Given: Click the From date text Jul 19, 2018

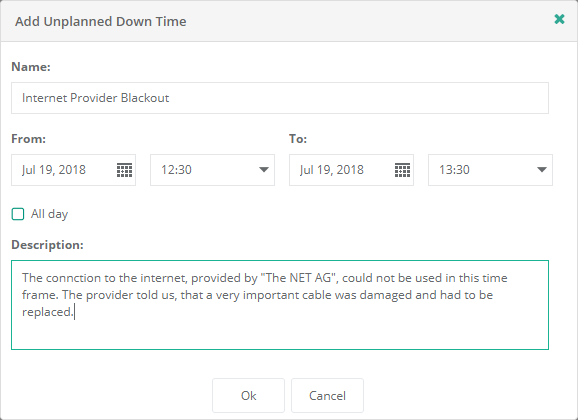Looking at the screenshot, I should point(54,170).
